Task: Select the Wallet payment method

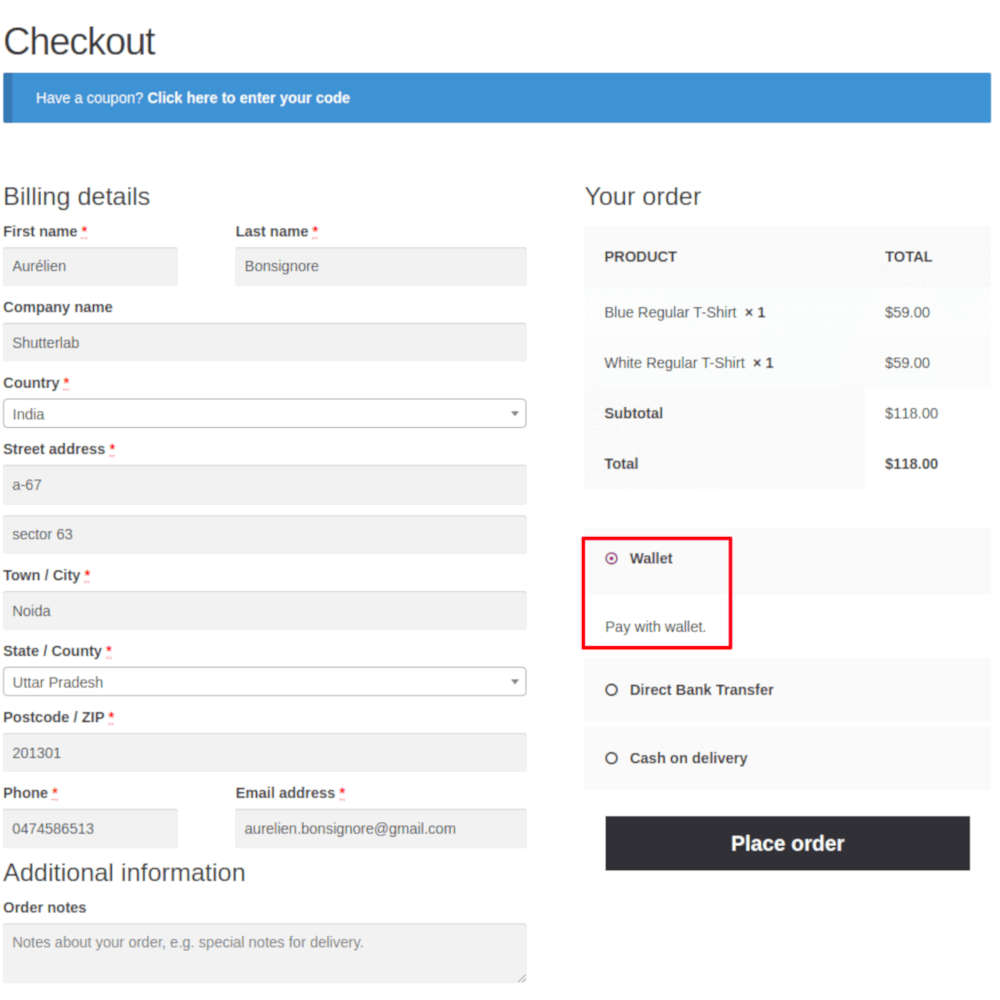Action: (x=611, y=559)
